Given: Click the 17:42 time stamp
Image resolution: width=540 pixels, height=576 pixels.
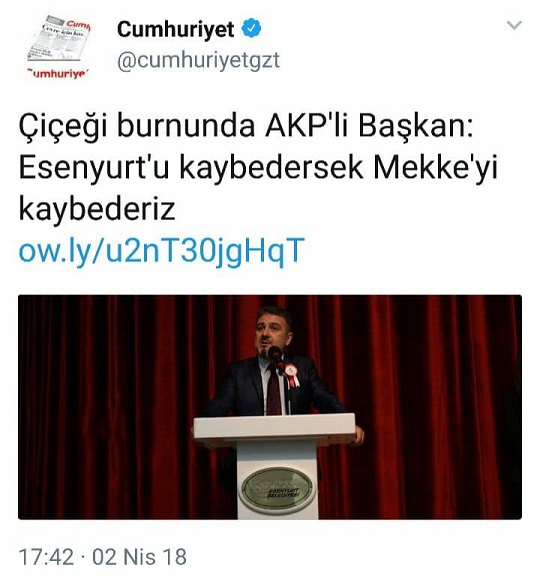Looking at the screenshot, I should (x=46, y=557).
